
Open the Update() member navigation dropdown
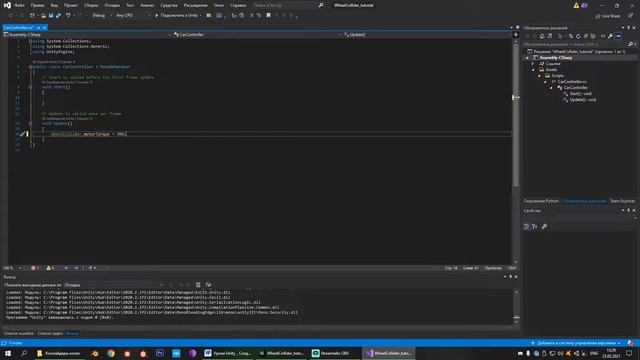427,35
